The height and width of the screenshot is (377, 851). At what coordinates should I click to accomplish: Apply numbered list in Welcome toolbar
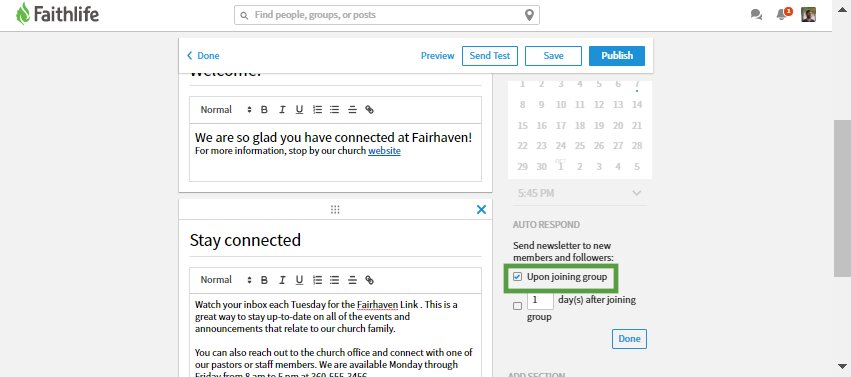point(317,110)
